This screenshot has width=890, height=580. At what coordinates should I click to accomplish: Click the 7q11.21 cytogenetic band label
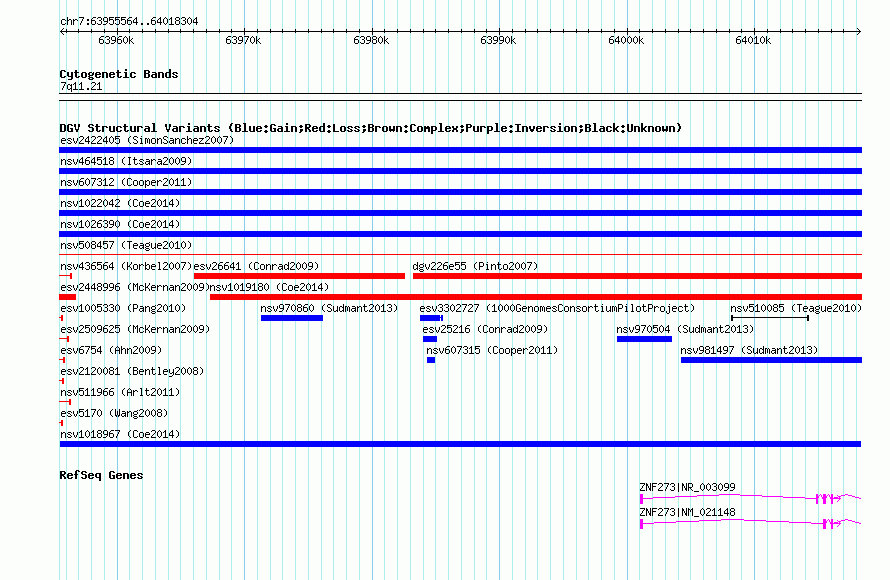(x=81, y=86)
